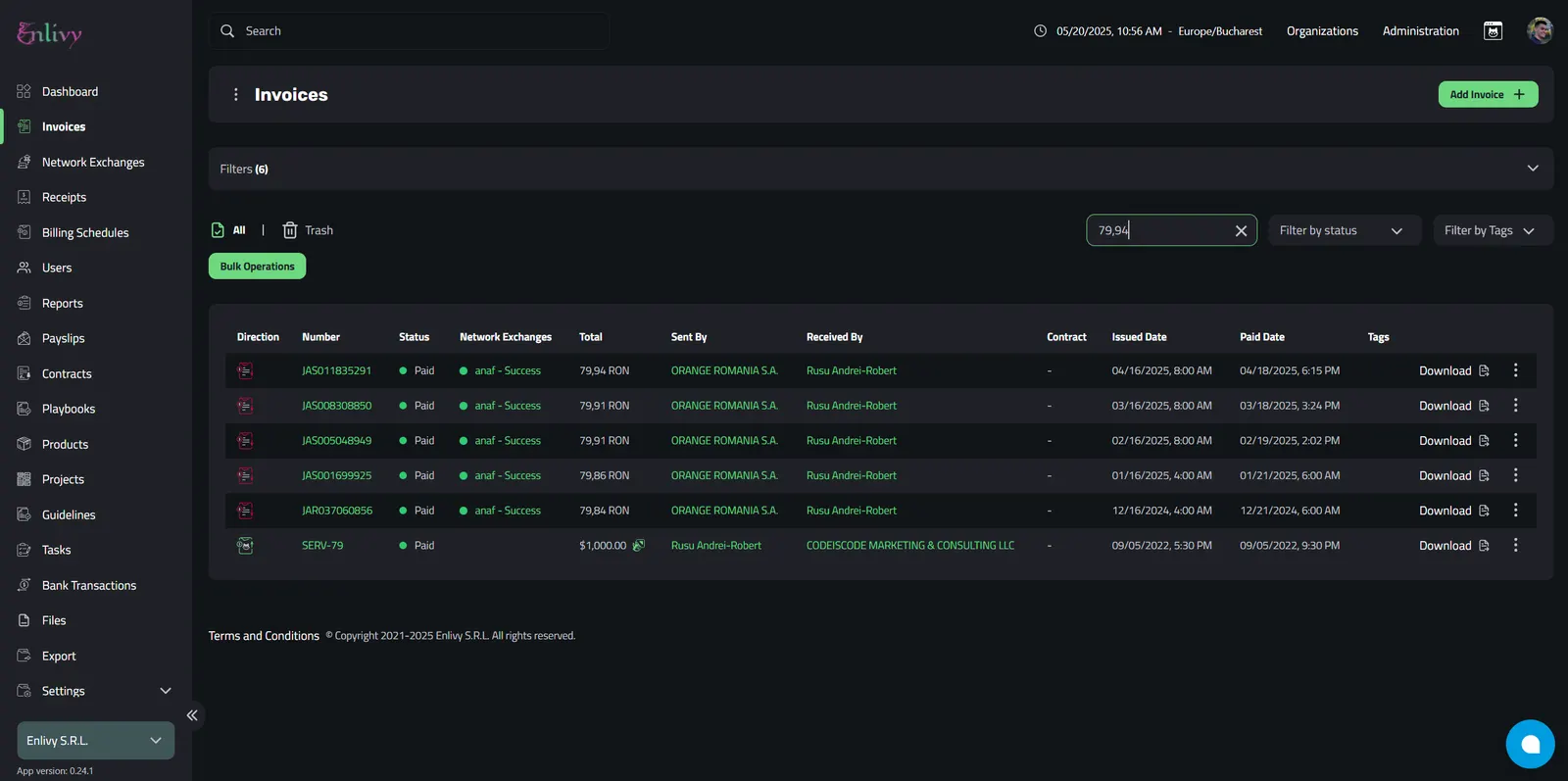
Task: Open the support chat bubble
Action: point(1530,744)
